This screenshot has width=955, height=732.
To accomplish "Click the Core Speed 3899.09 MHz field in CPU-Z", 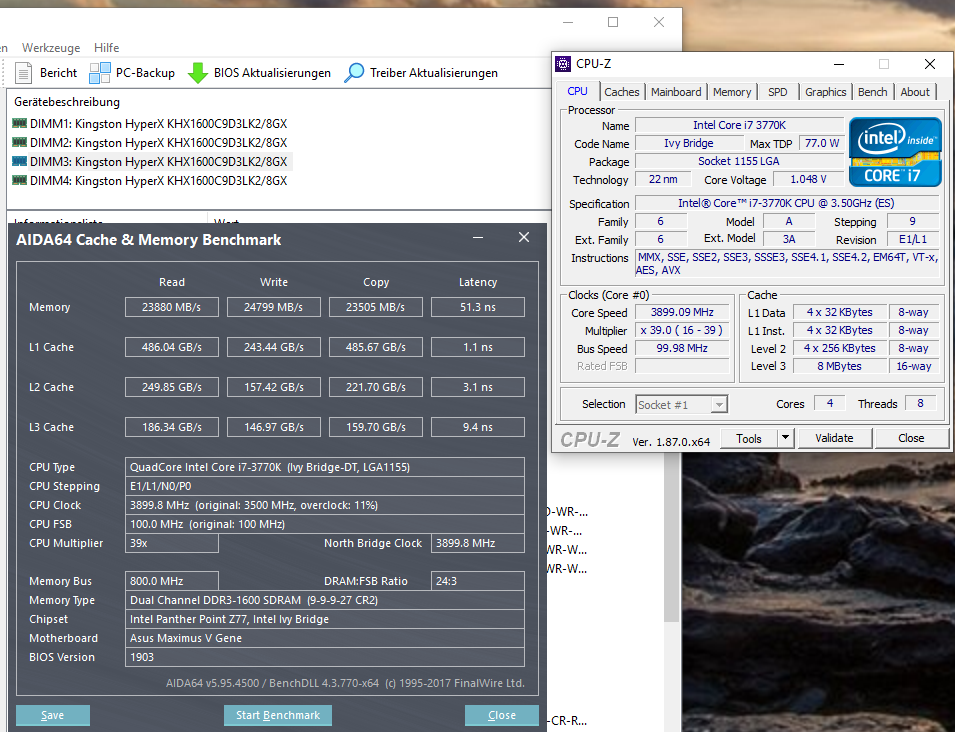I will coord(682,312).
